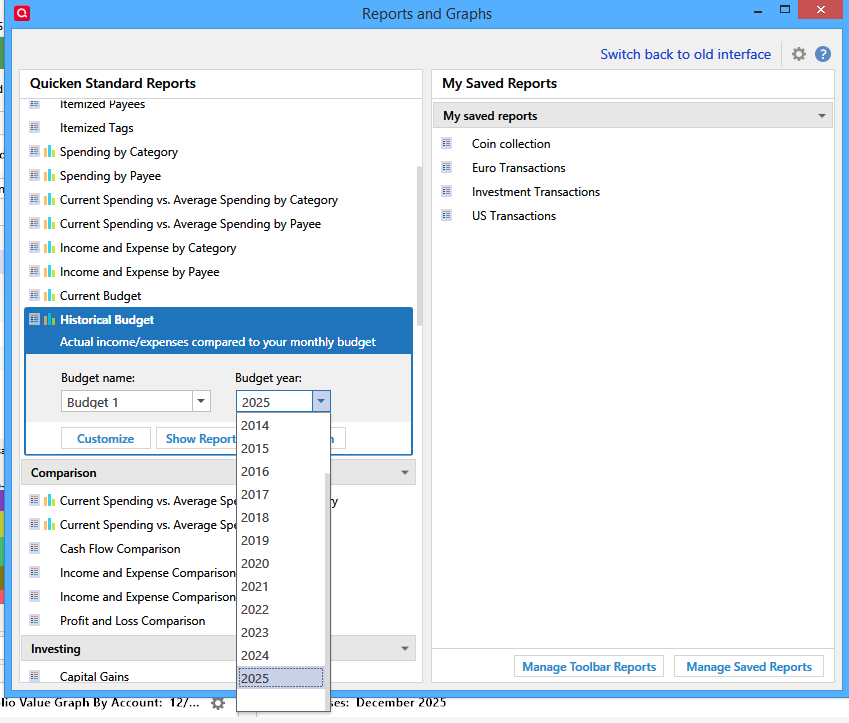Click the report icon next to Spending by Payee
The image size is (849, 723).
[x=35, y=175]
